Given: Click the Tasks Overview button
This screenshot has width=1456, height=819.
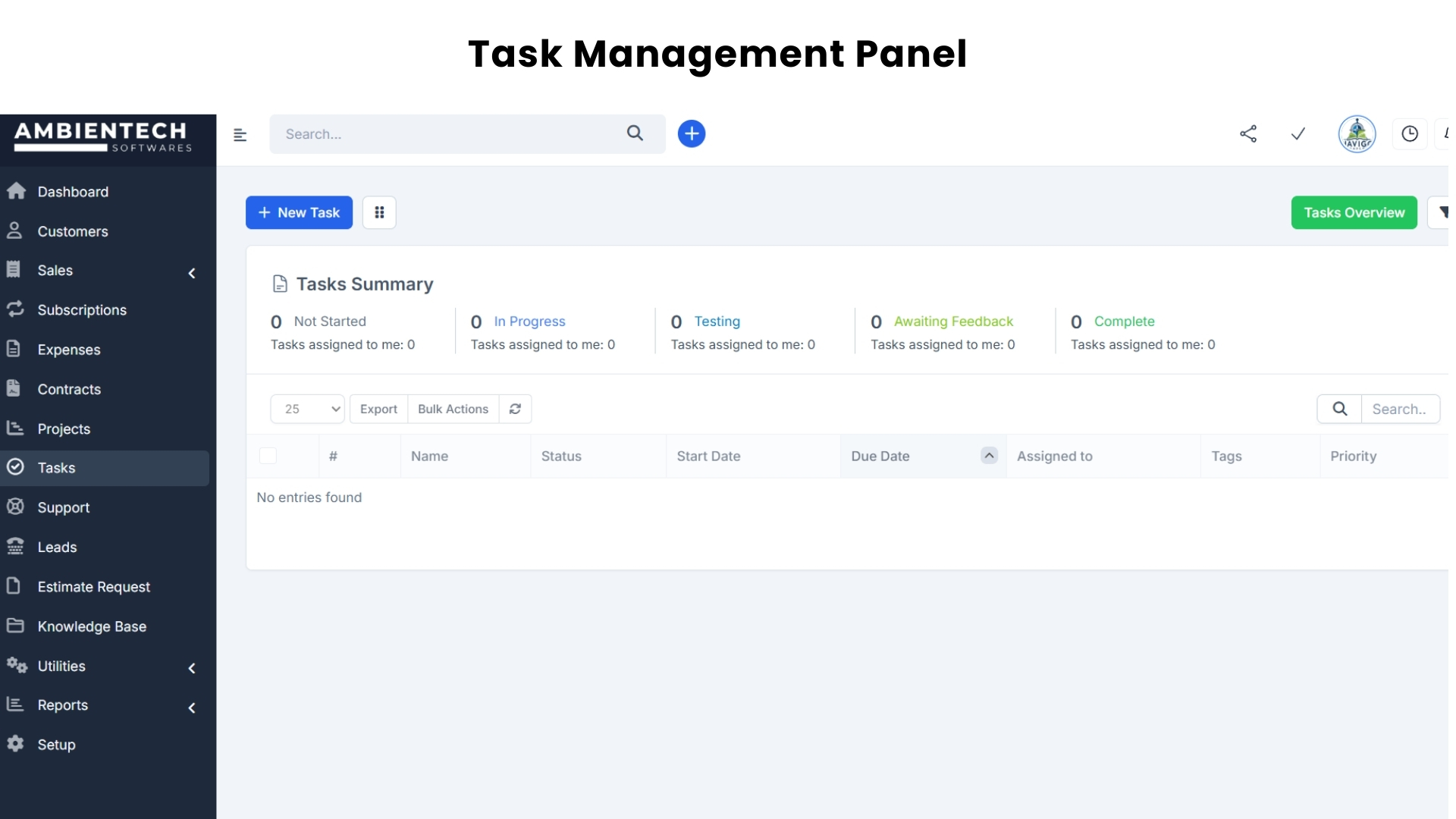Looking at the screenshot, I should 1354,212.
